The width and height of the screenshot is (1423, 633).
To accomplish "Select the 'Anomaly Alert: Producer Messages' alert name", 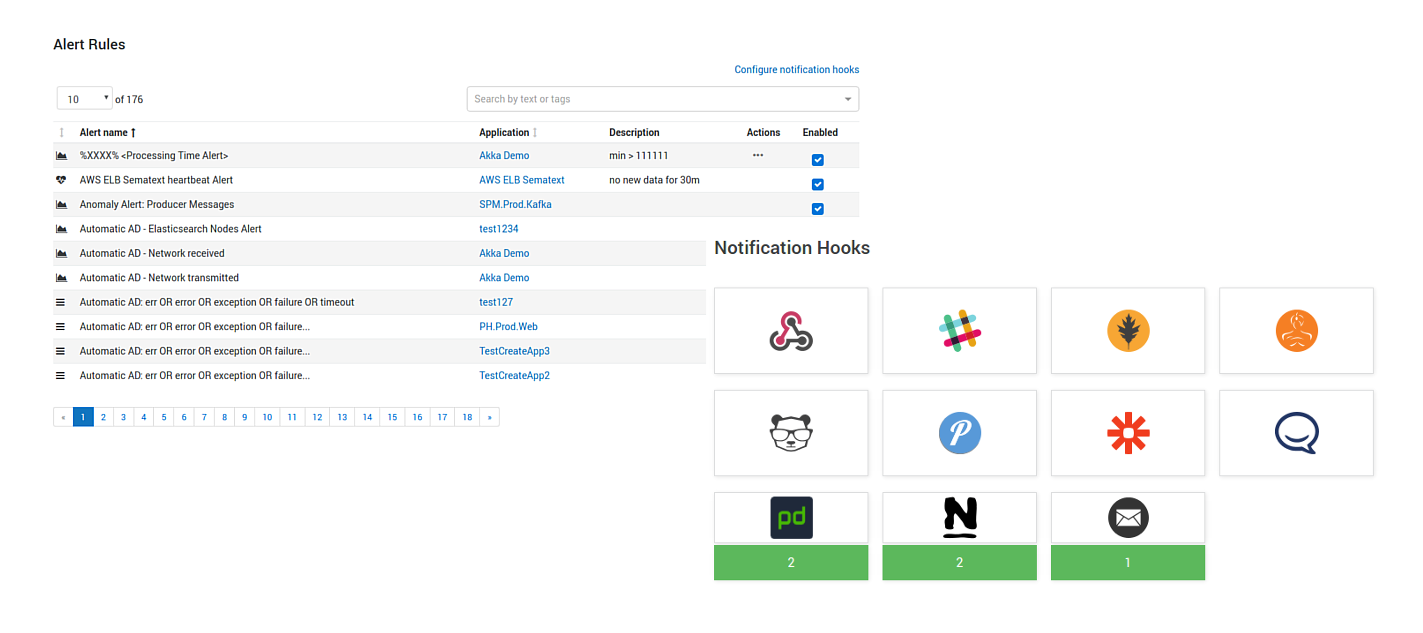I will (x=157, y=204).
